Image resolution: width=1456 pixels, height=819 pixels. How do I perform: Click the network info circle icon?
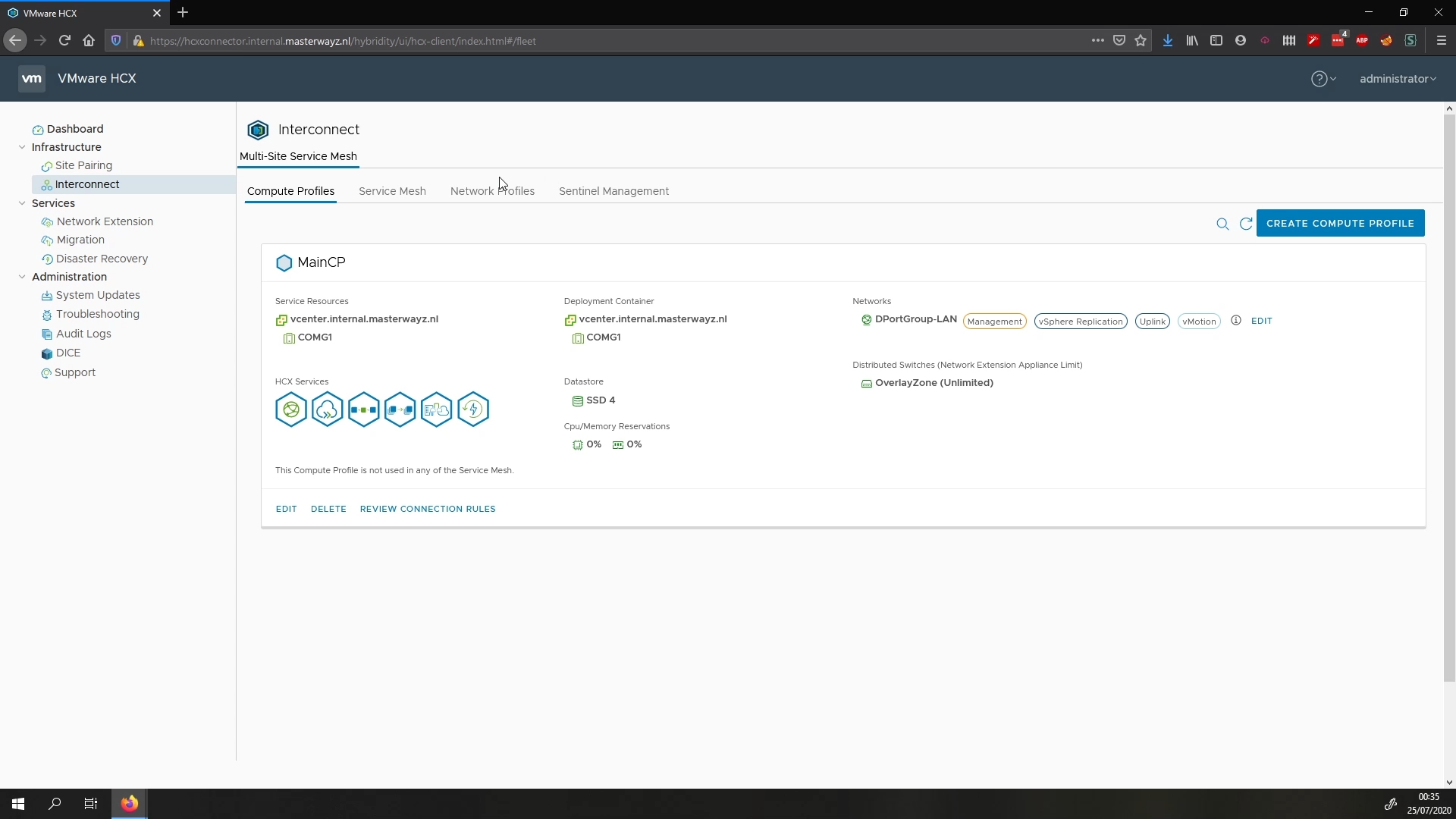(x=1235, y=321)
